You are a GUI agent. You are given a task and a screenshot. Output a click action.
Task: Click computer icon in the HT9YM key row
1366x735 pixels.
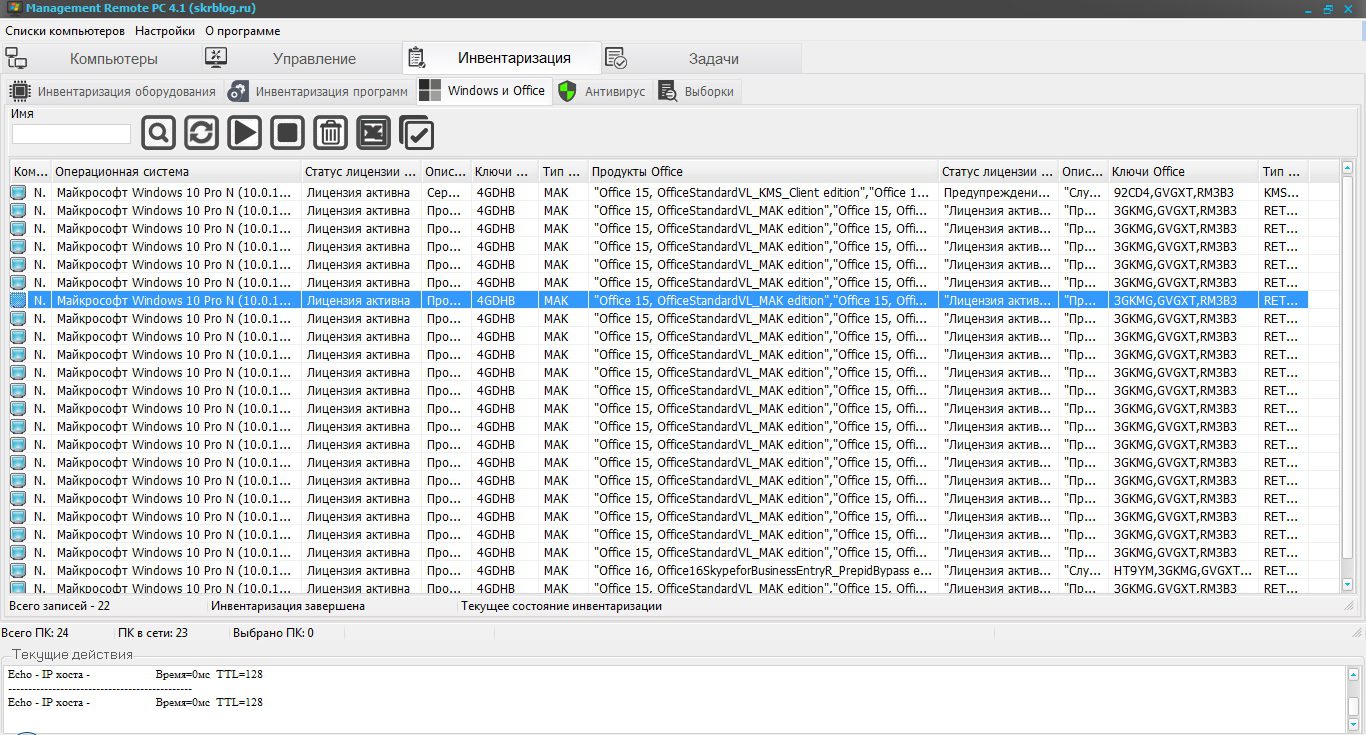click(19, 570)
